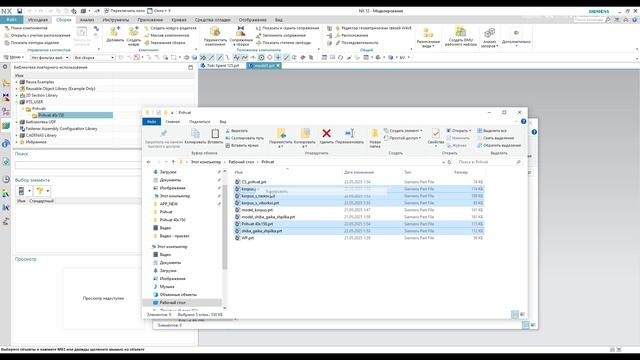The height and width of the screenshot is (360, 640).
Task: Click the gear icon atop the NX resource bar
Action: pos(5,67)
